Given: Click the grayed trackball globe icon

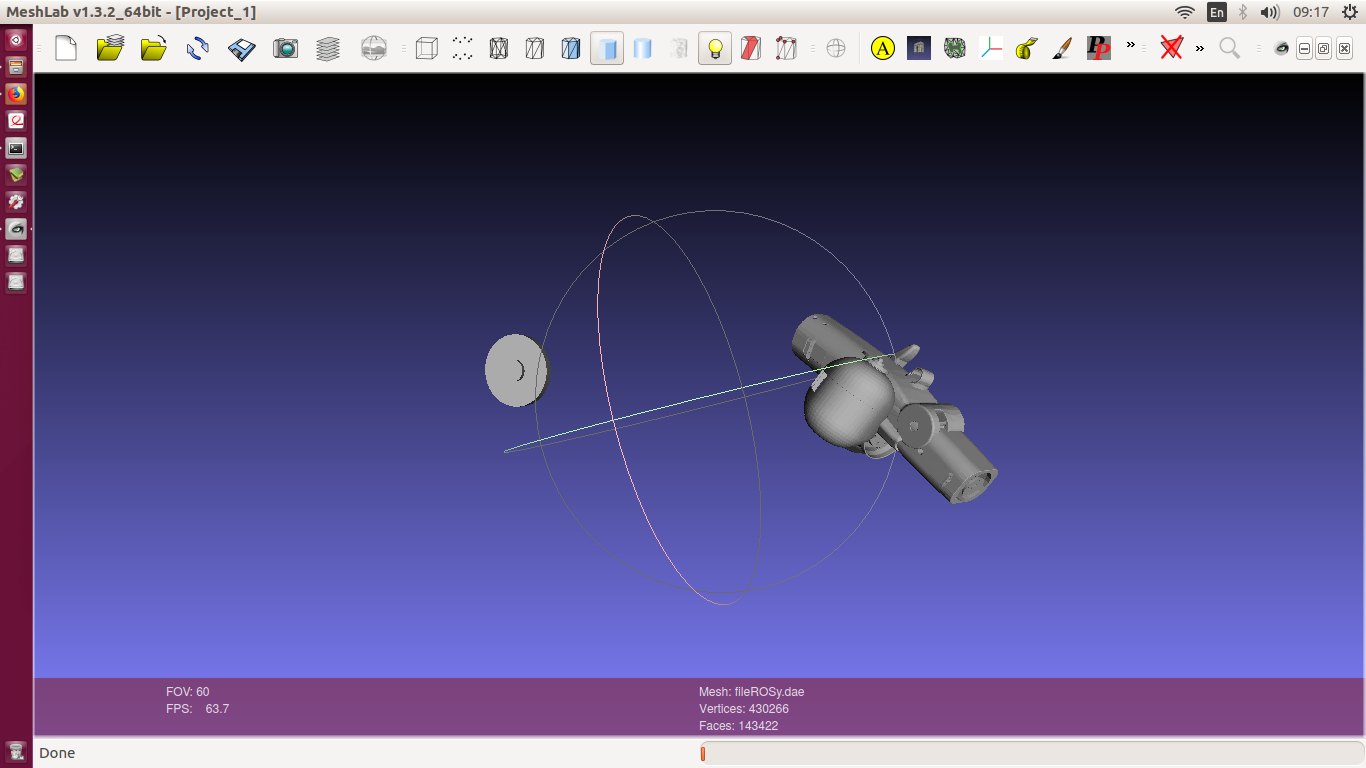Looking at the screenshot, I should coord(836,48).
